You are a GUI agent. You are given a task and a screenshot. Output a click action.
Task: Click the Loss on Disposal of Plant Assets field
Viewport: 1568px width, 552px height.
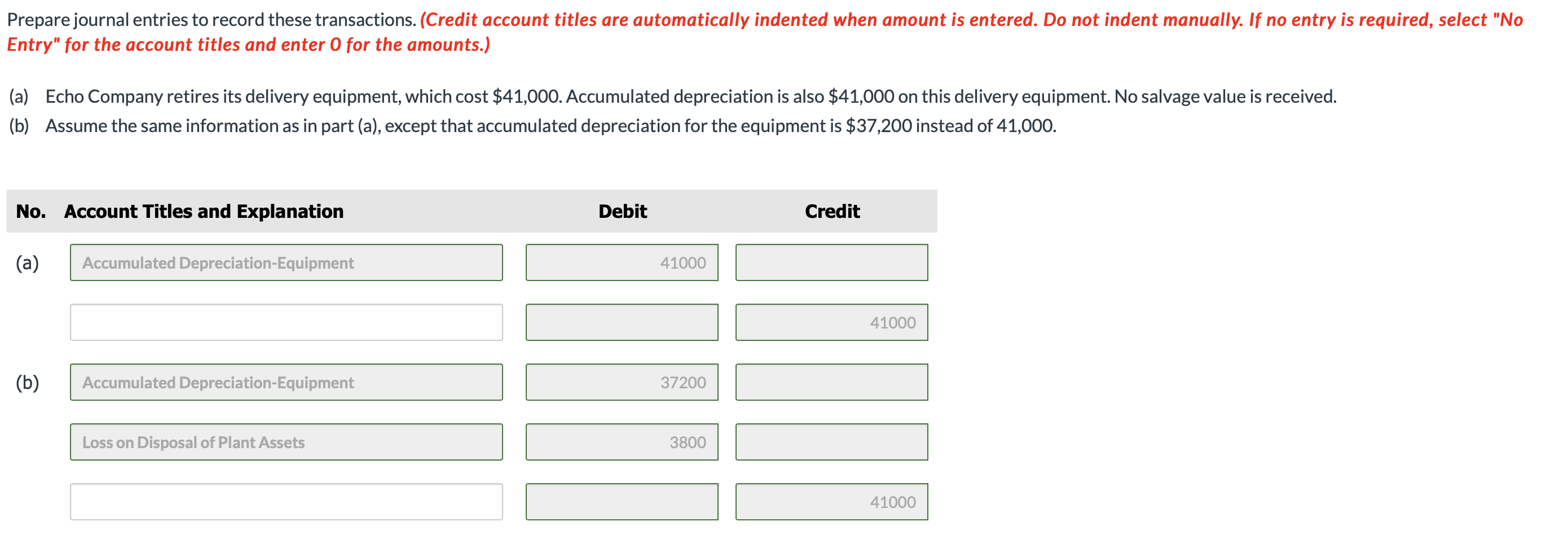(x=286, y=443)
